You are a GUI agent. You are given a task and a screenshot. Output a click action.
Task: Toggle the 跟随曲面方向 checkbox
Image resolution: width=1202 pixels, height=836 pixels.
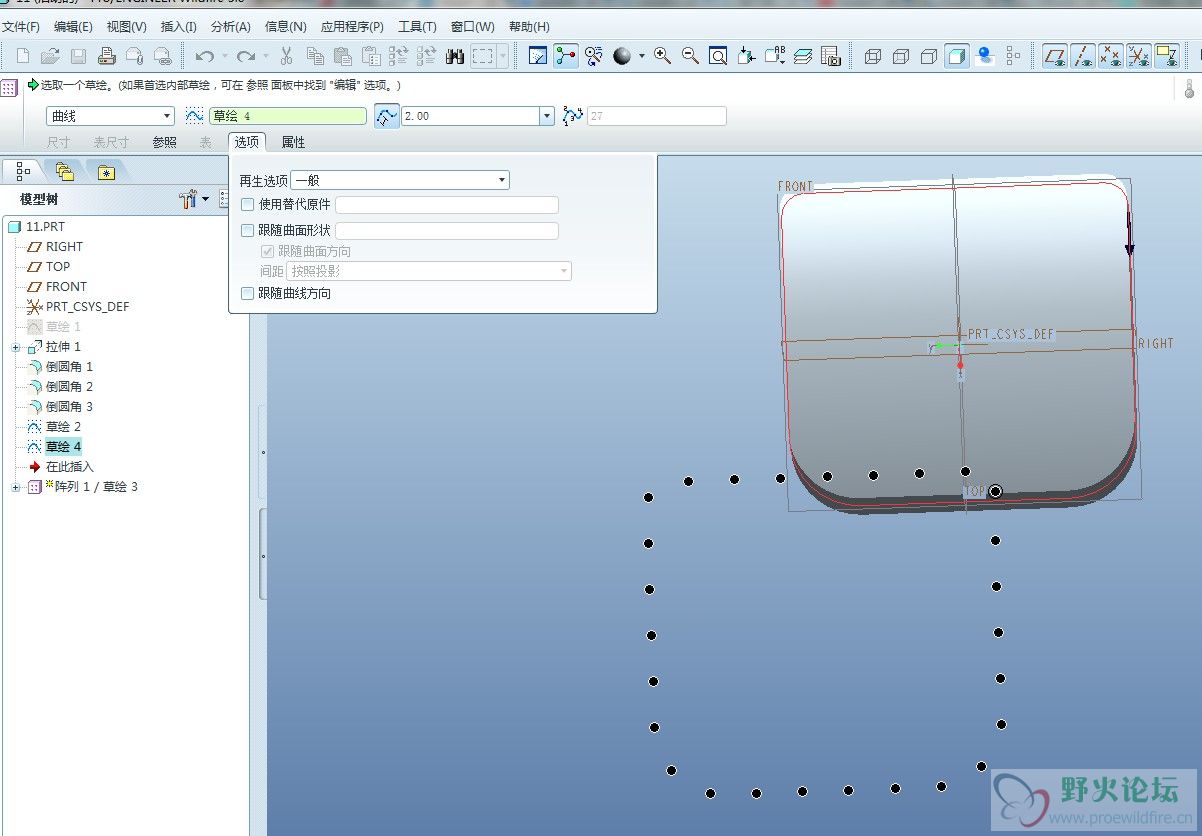click(267, 252)
